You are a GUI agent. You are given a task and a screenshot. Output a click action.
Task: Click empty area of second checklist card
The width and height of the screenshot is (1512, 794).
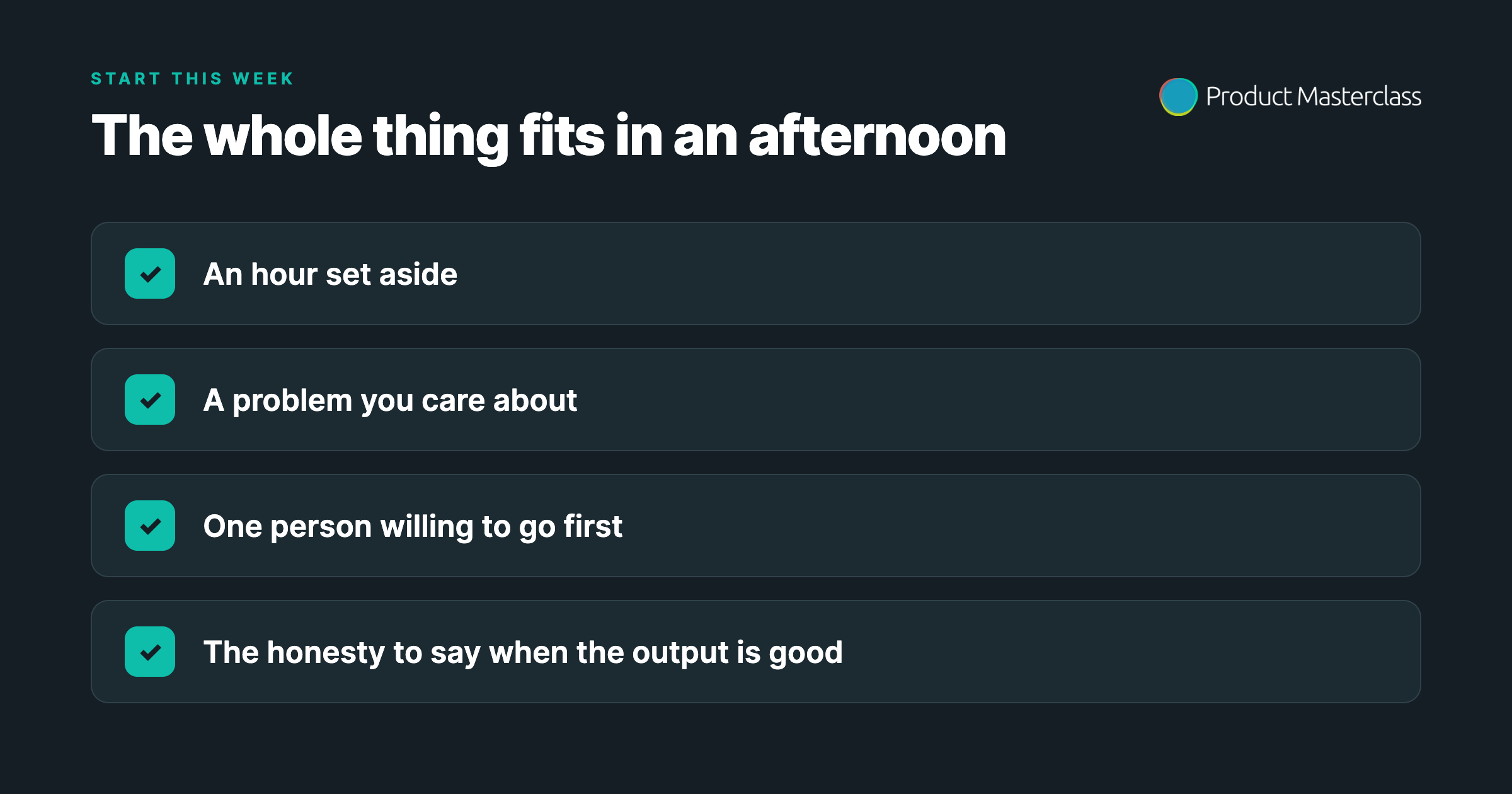1008,400
